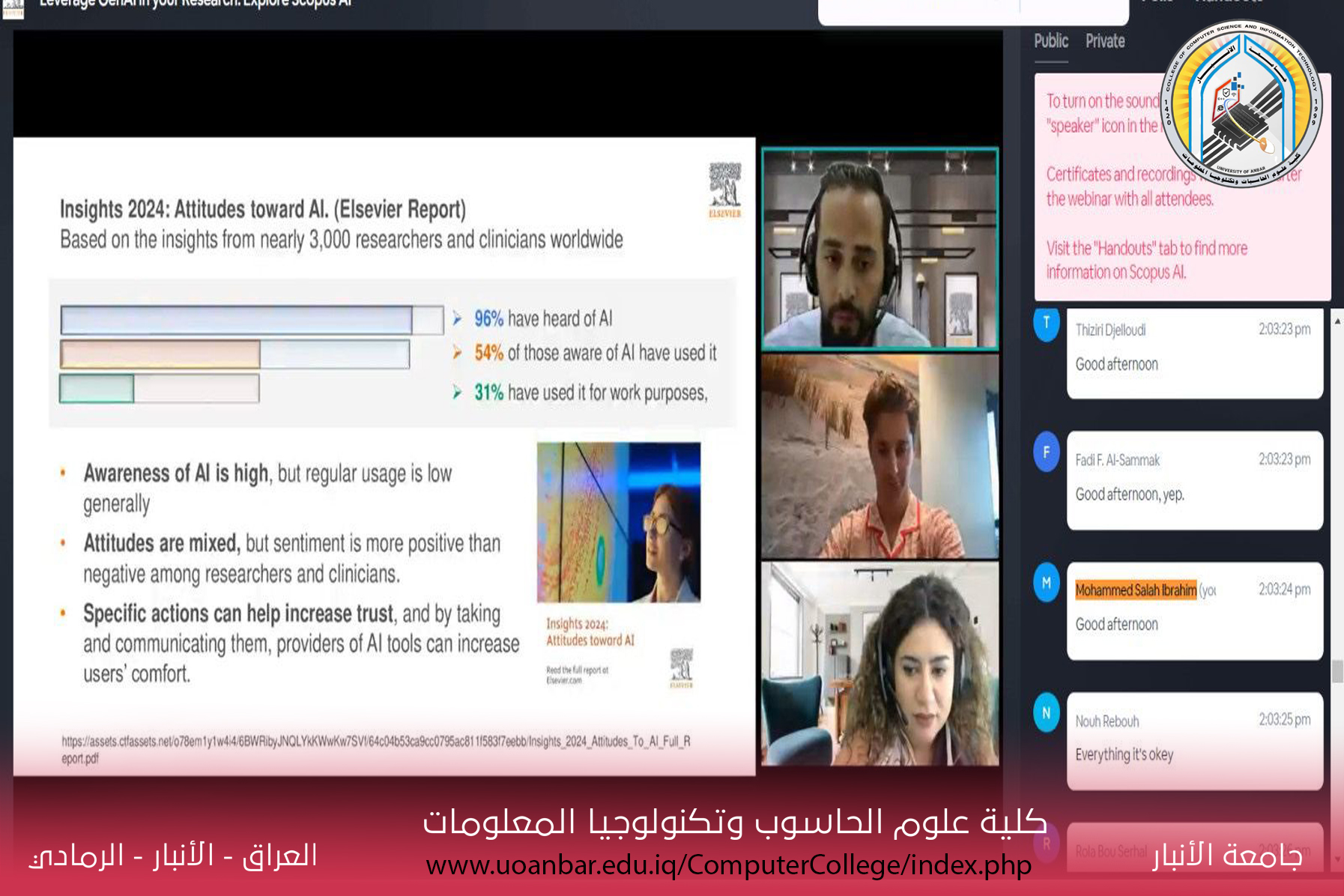This screenshot has width=1344, height=896.
Task: Click the Insights 2024 report cover image
Action: pos(619,522)
